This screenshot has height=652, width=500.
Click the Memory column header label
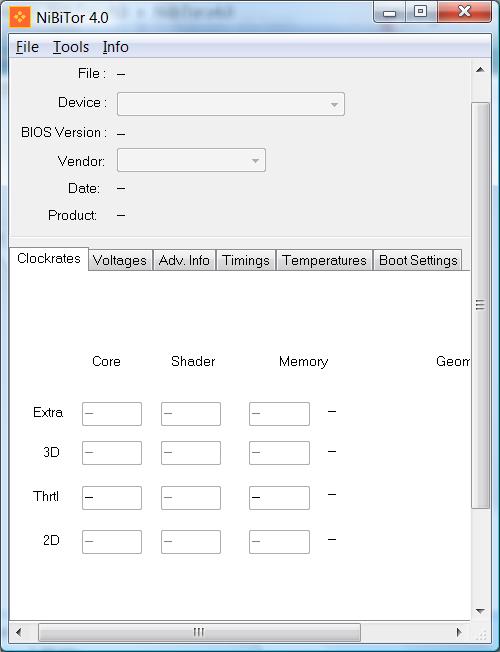[304, 361]
